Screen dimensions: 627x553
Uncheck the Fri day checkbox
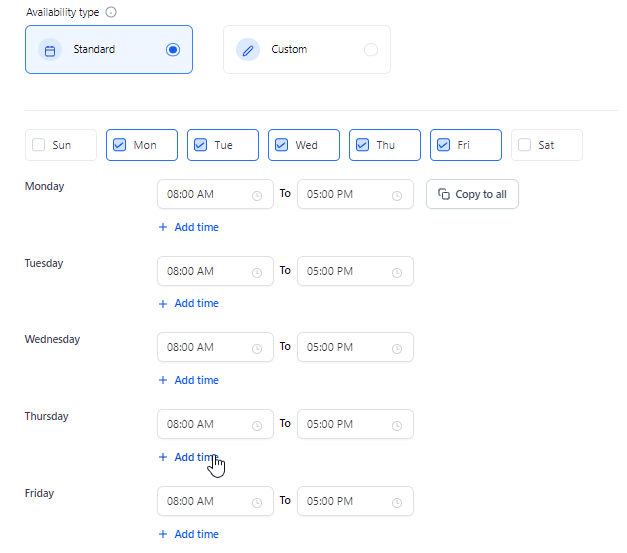tap(443, 145)
